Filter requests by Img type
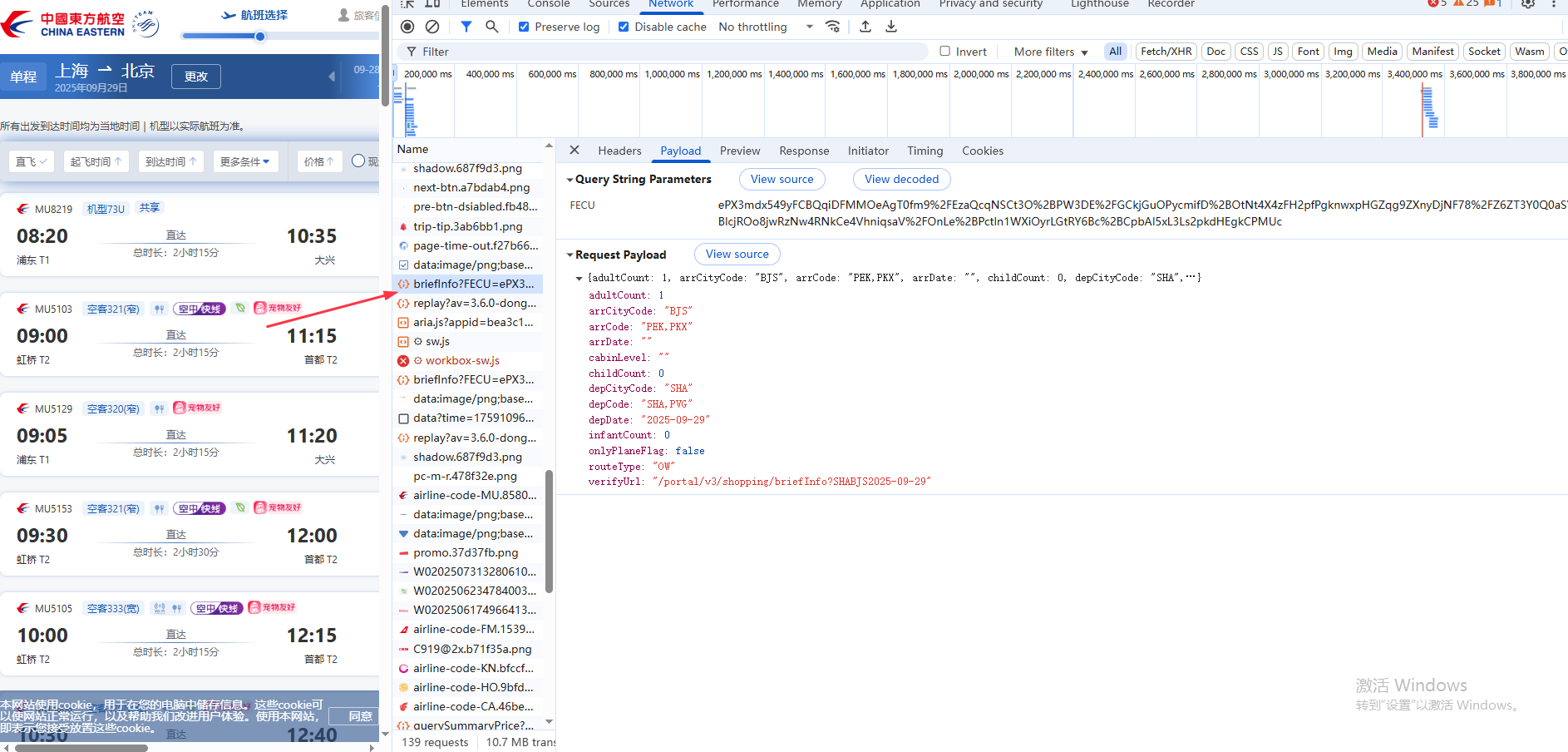This screenshot has width=1568, height=752. pyautogui.click(x=1343, y=52)
